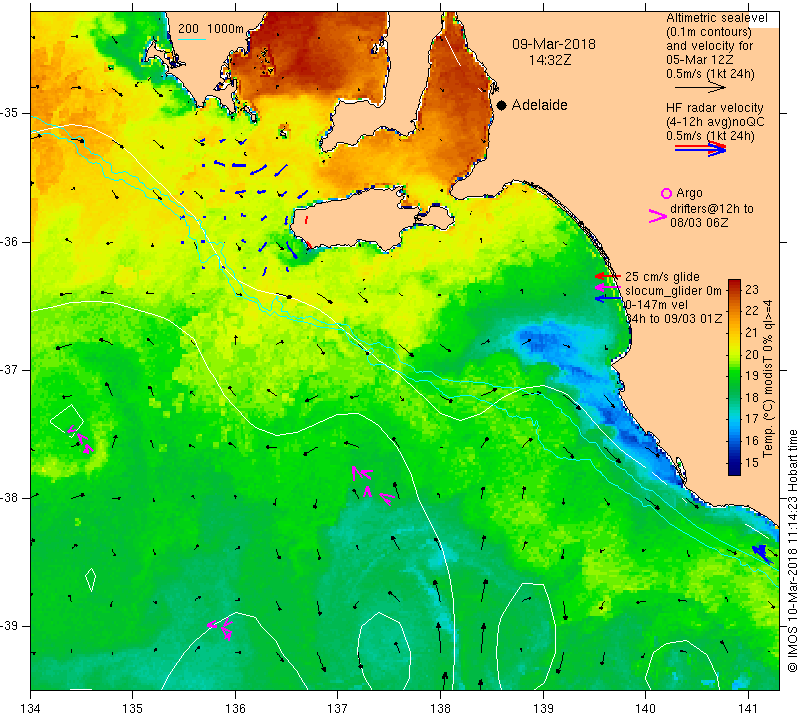
Task: Click the date '09-Mar-2018'
Action: coord(554,44)
